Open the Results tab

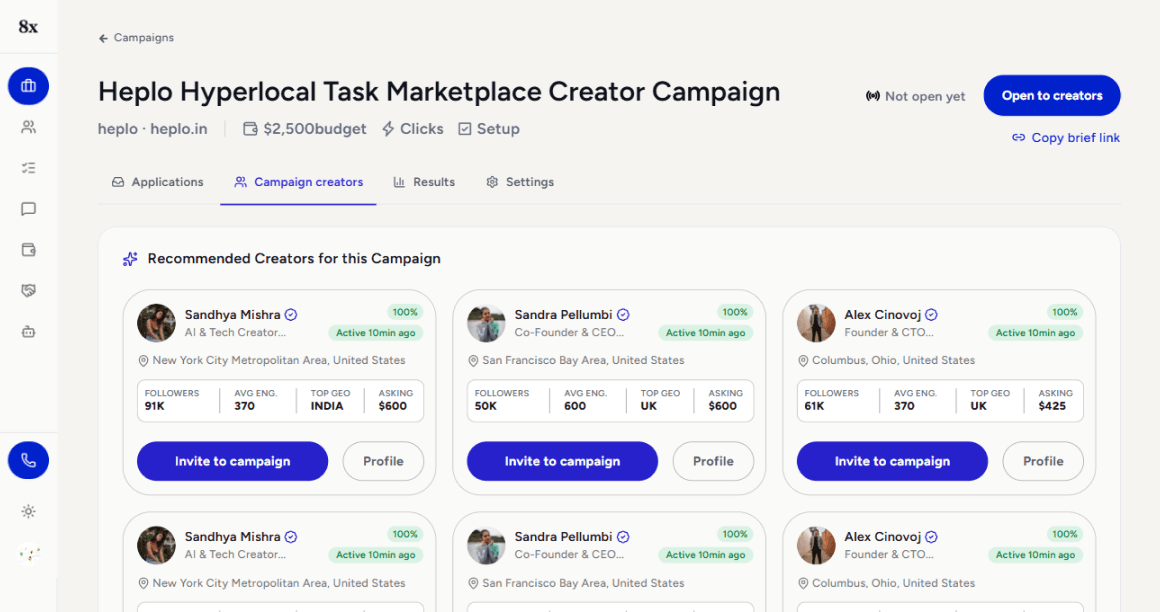[x=424, y=182]
